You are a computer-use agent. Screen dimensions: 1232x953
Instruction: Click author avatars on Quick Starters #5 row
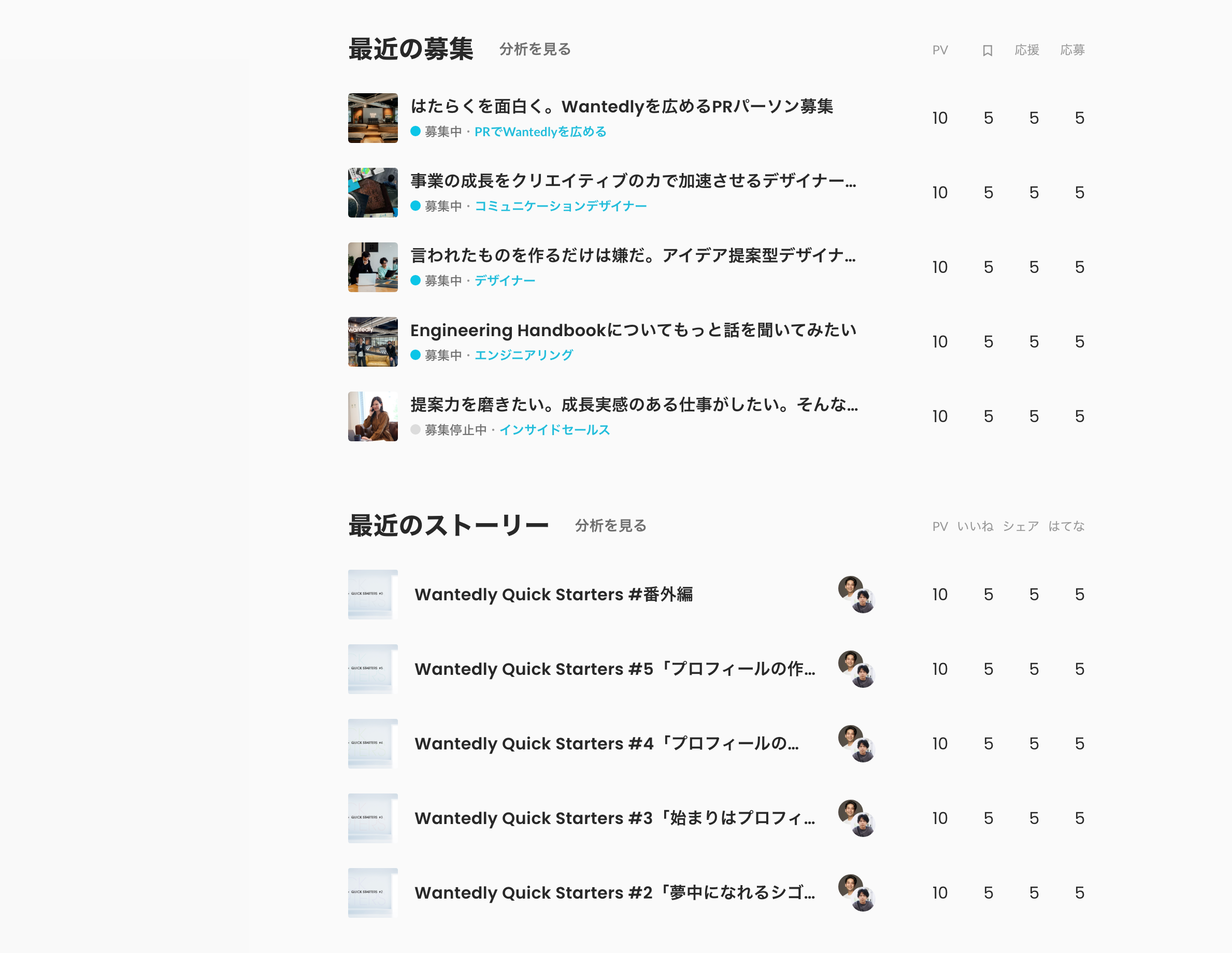856,669
